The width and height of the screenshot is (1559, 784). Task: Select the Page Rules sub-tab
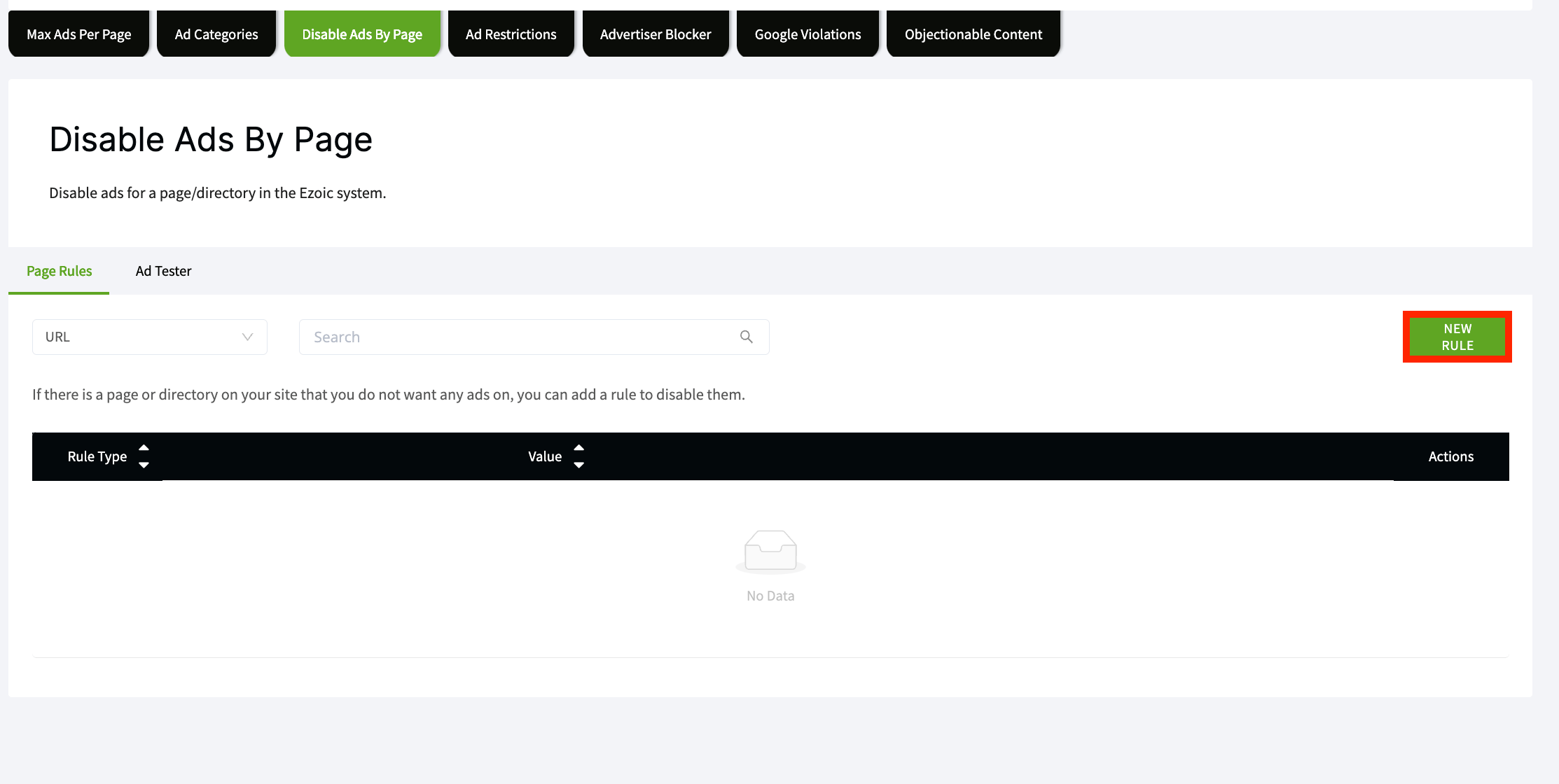59,271
